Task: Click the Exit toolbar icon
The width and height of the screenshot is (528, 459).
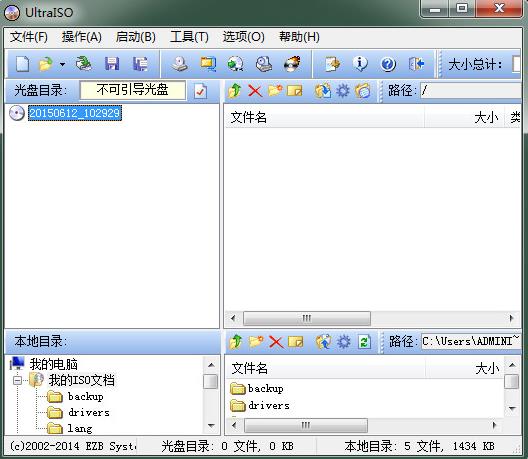Action: click(x=416, y=64)
